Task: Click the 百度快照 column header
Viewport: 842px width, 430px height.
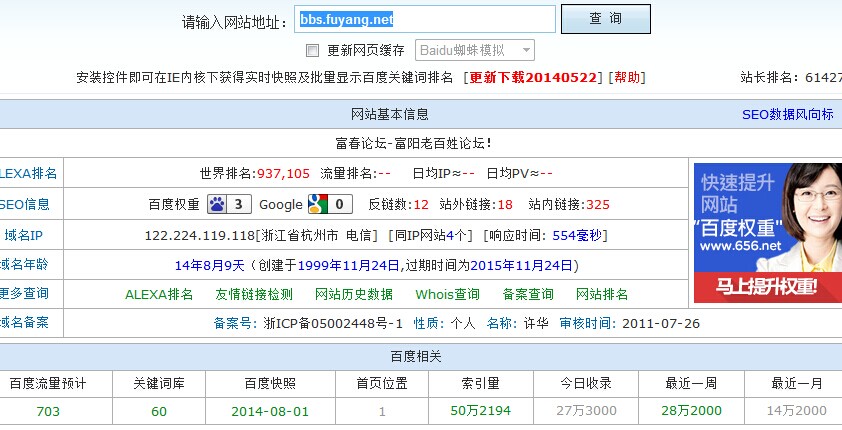Action: [270, 383]
